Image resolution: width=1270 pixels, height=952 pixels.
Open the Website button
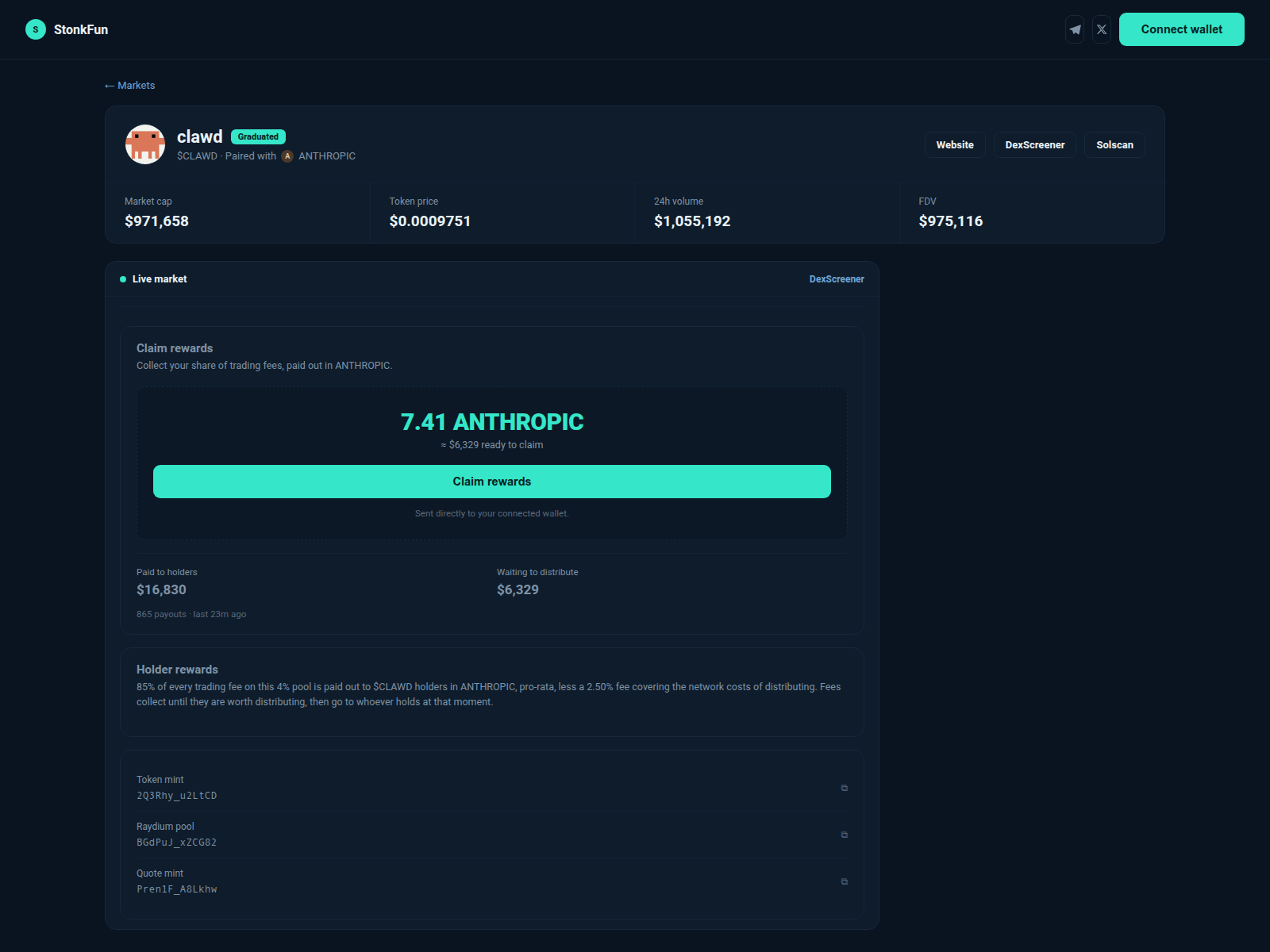tap(955, 144)
